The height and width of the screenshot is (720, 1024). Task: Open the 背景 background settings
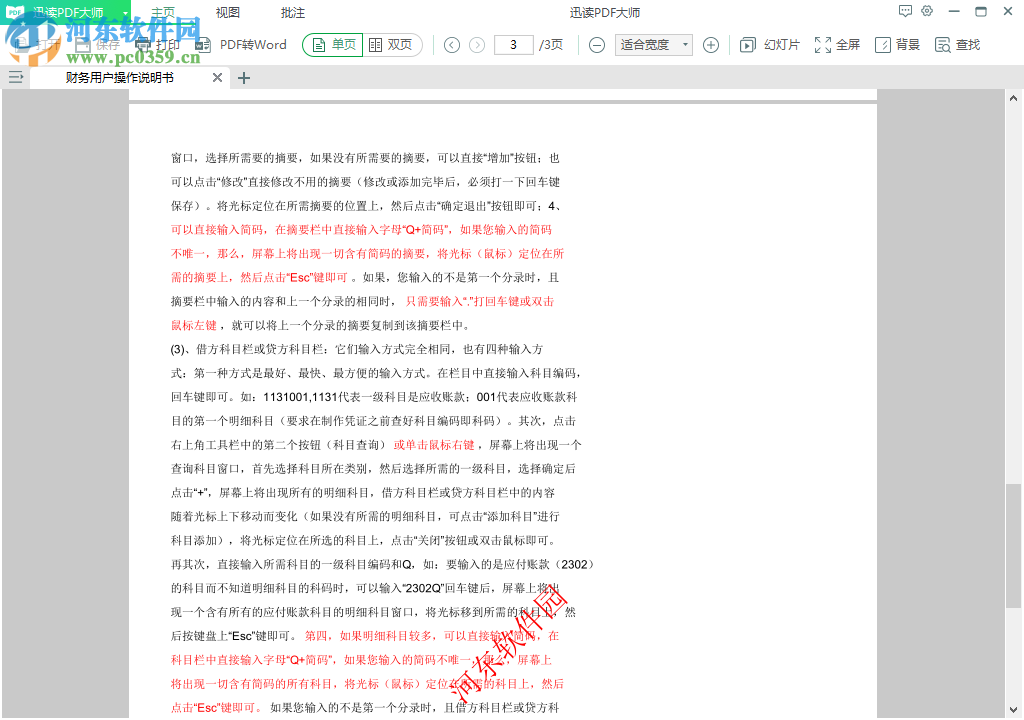(896, 44)
